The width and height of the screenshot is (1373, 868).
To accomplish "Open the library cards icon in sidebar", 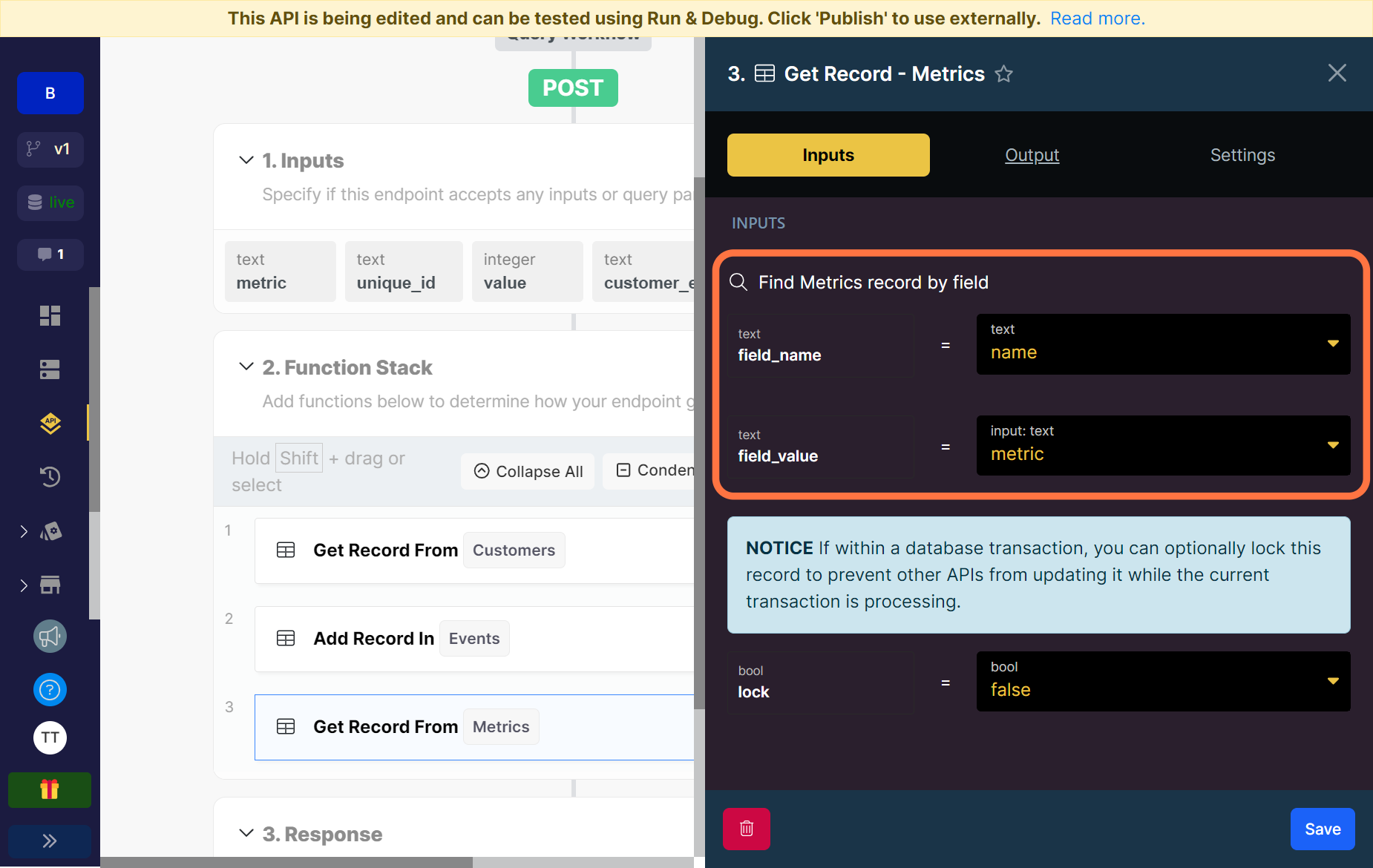I will (50, 531).
